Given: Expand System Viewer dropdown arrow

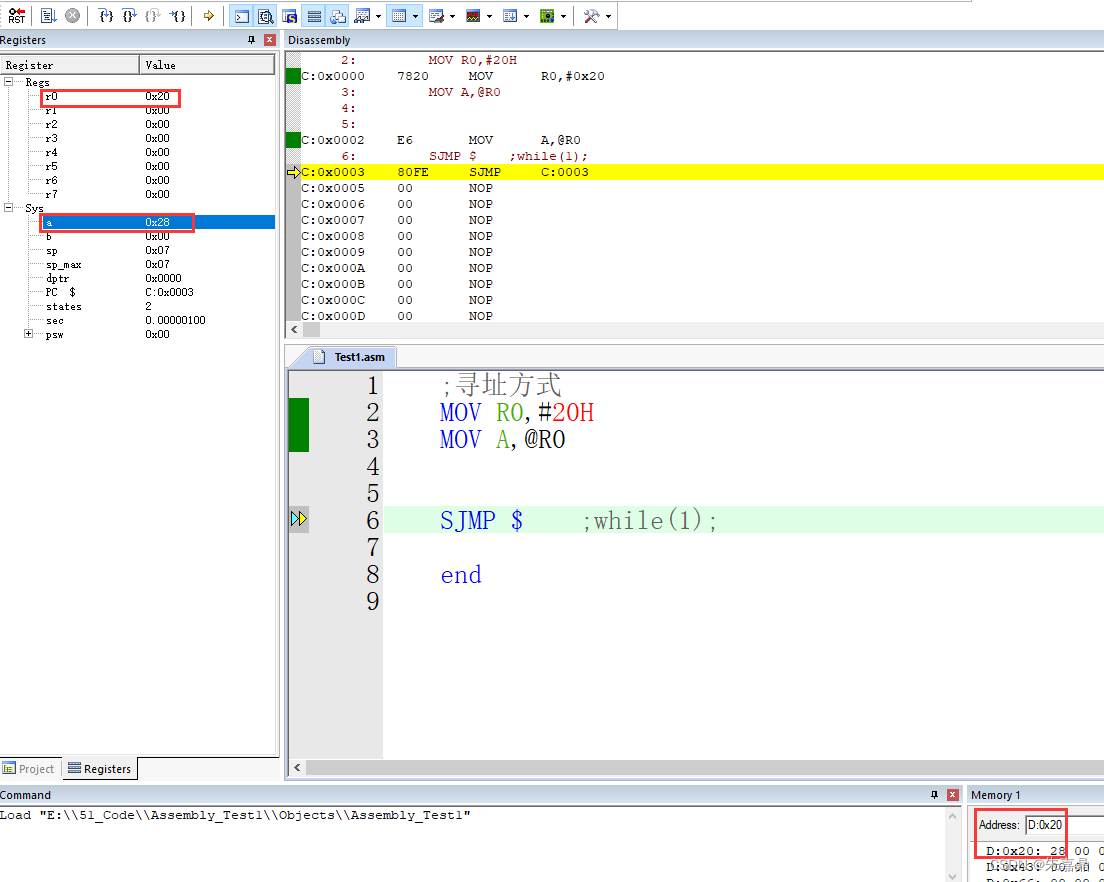Looking at the screenshot, I should click(x=563, y=16).
